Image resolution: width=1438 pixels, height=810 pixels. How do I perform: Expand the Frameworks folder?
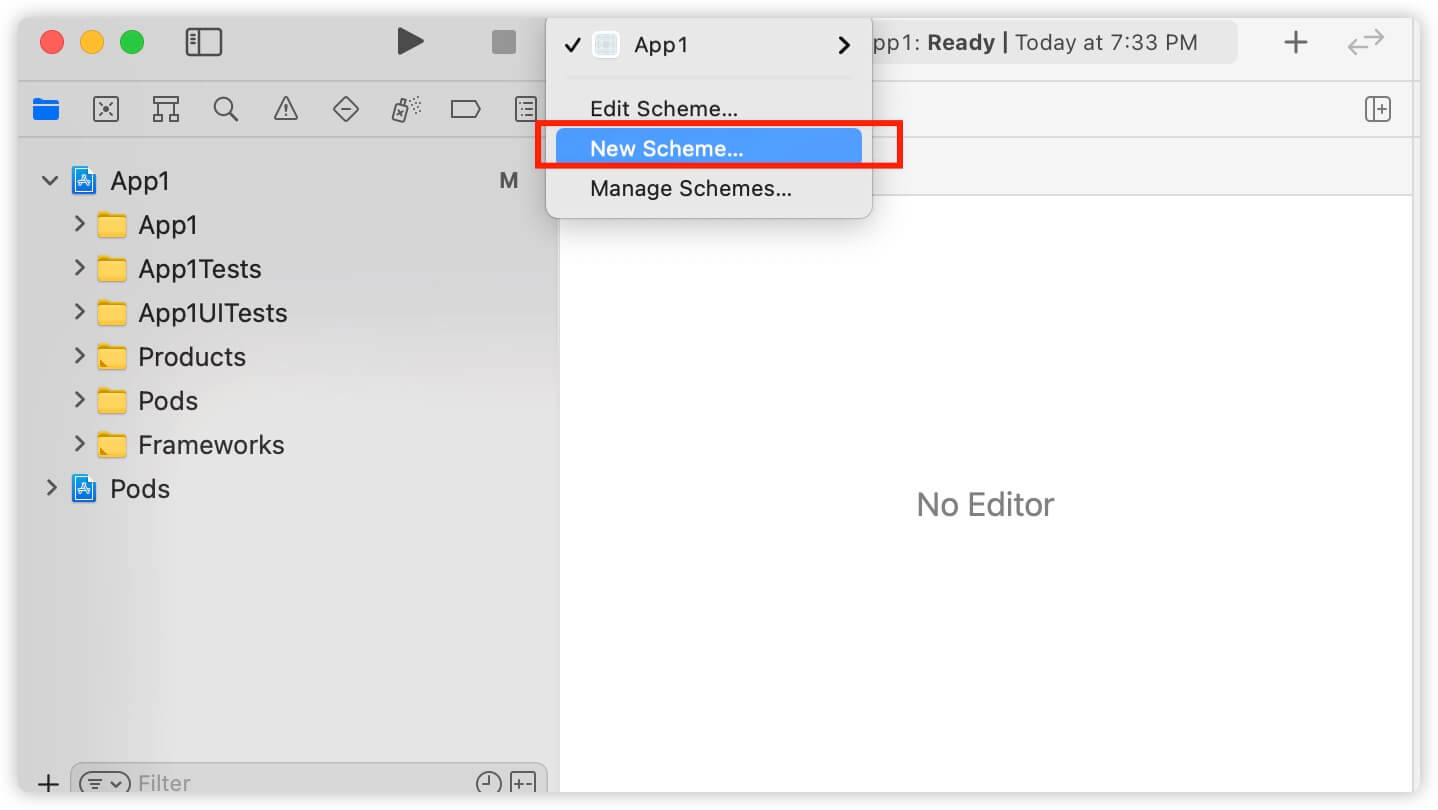point(80,444)
